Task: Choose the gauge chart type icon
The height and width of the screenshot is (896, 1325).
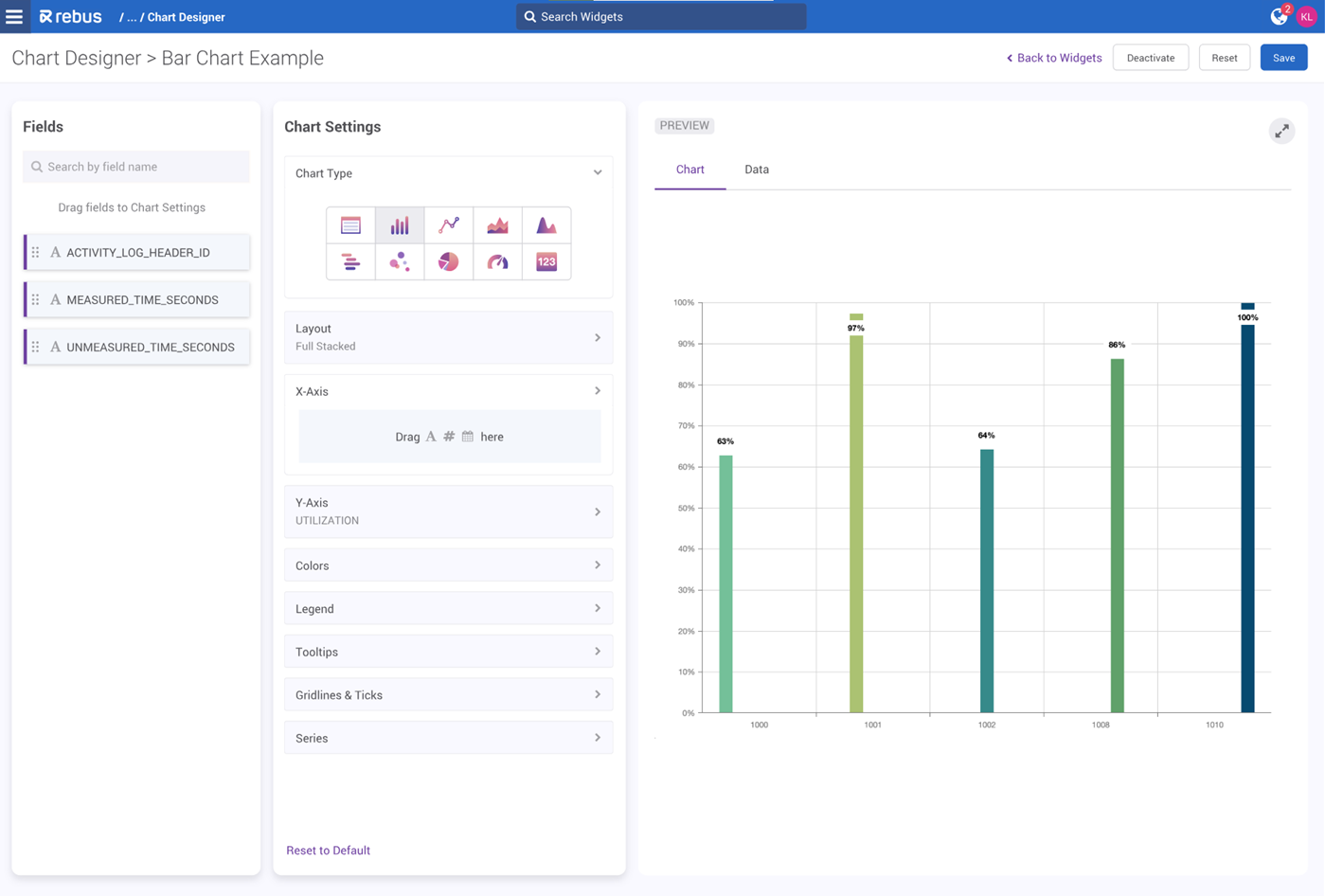Action: (497, 262)
